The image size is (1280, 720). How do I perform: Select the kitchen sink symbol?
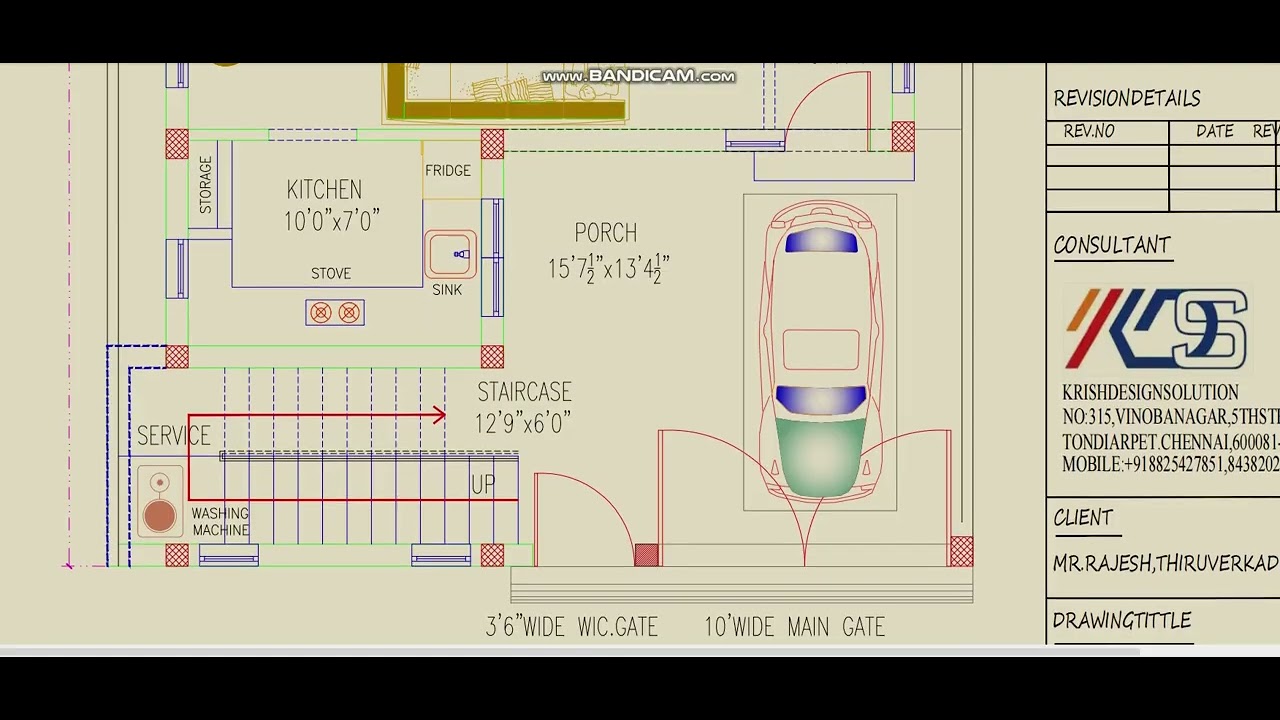tap(451, 254)
